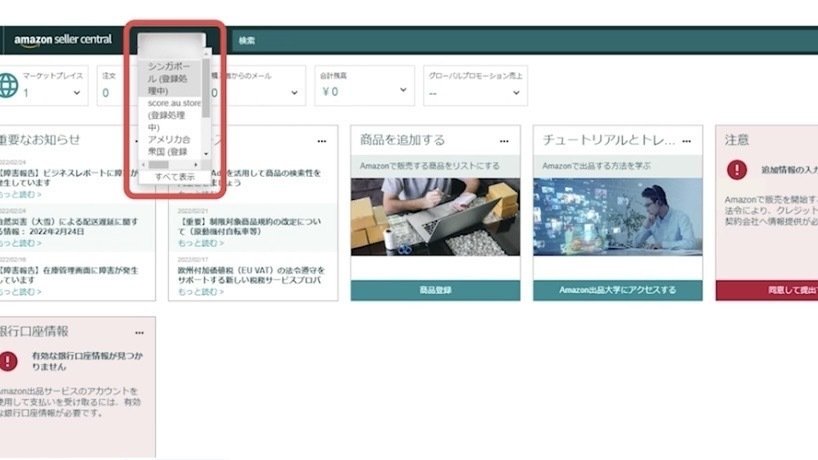Click the red alert icon in 銀行口座情報 card

coord(8,361)
